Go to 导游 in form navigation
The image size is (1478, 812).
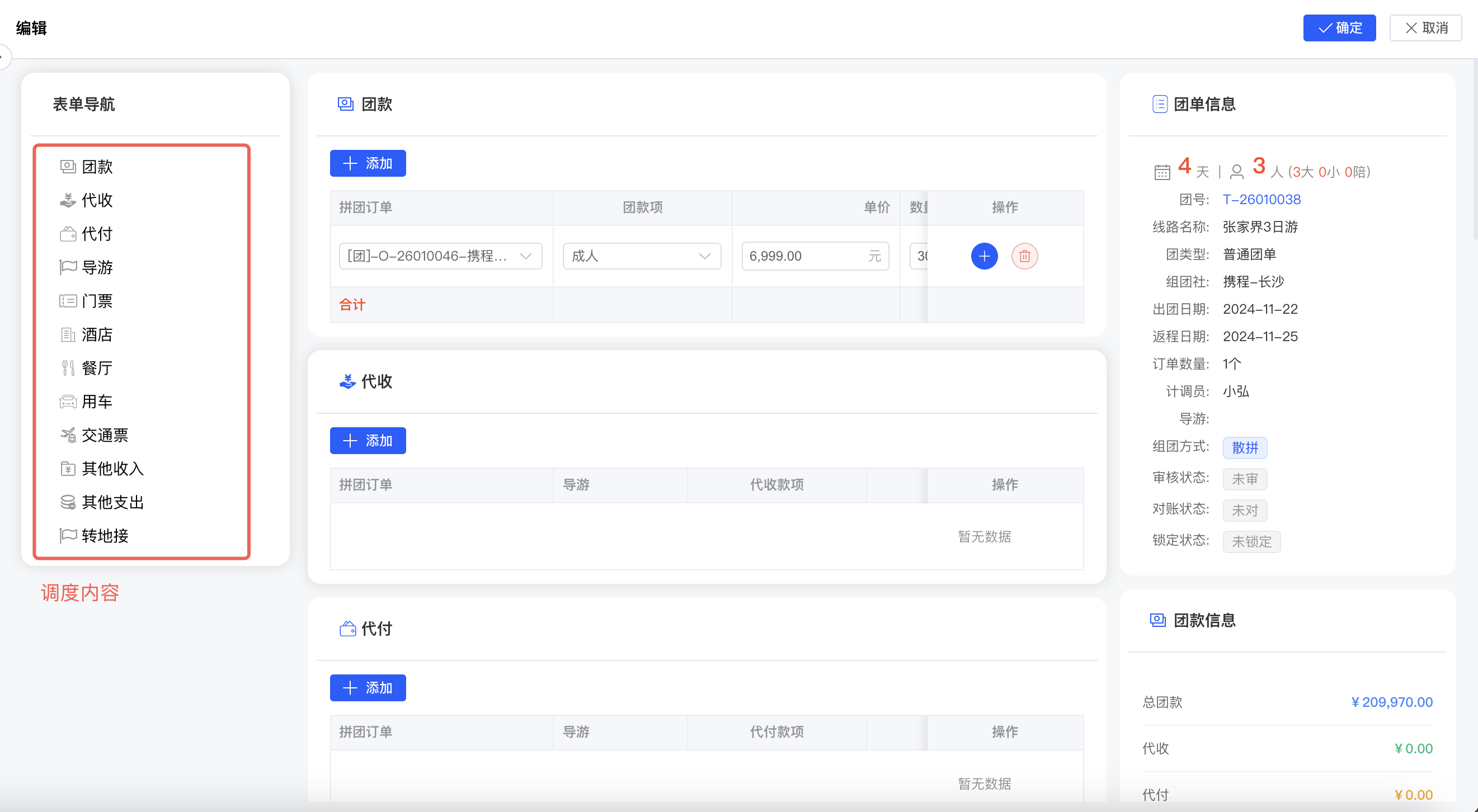pos(96,267)
